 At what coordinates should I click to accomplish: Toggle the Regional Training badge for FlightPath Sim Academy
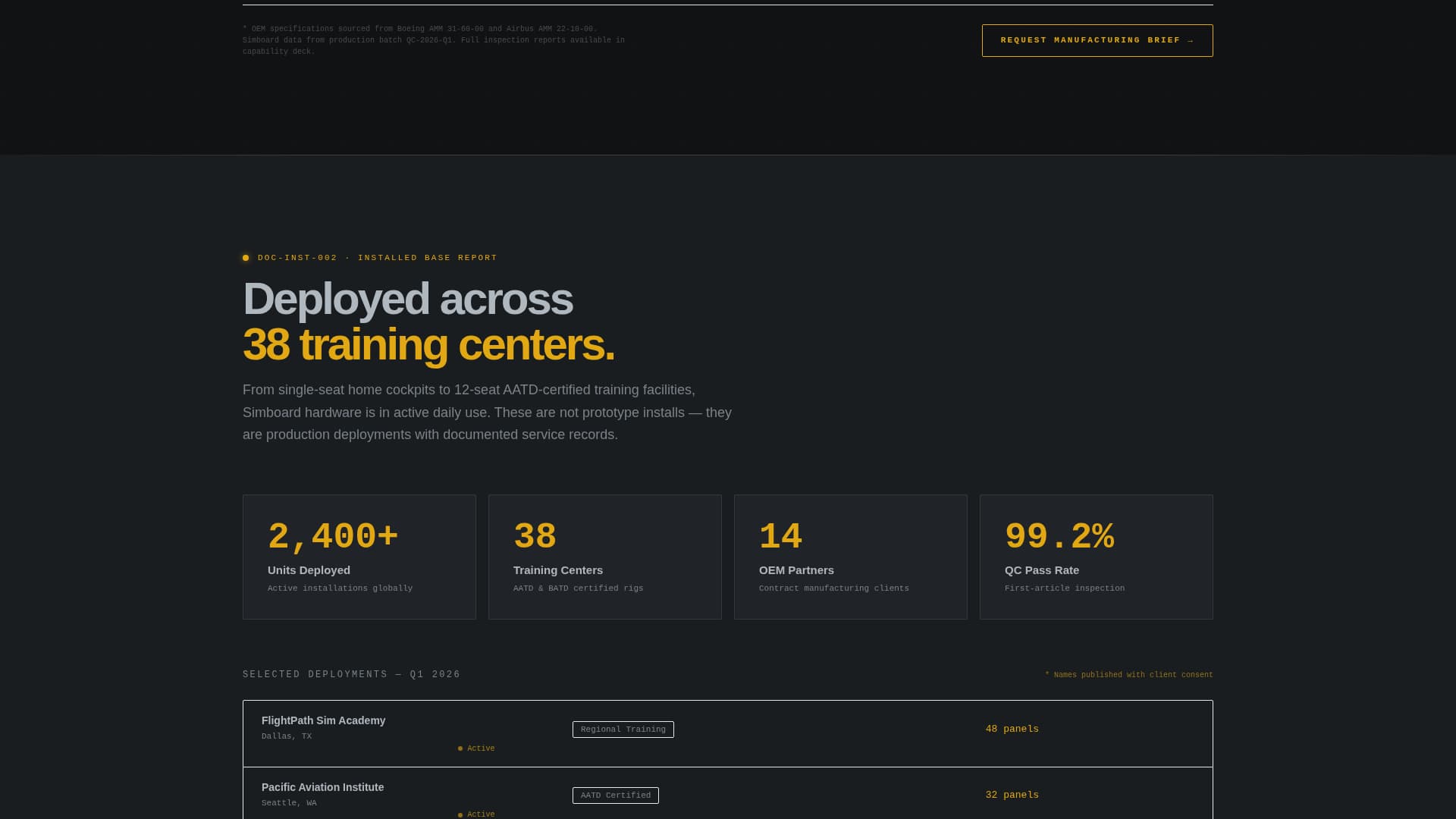623,729
